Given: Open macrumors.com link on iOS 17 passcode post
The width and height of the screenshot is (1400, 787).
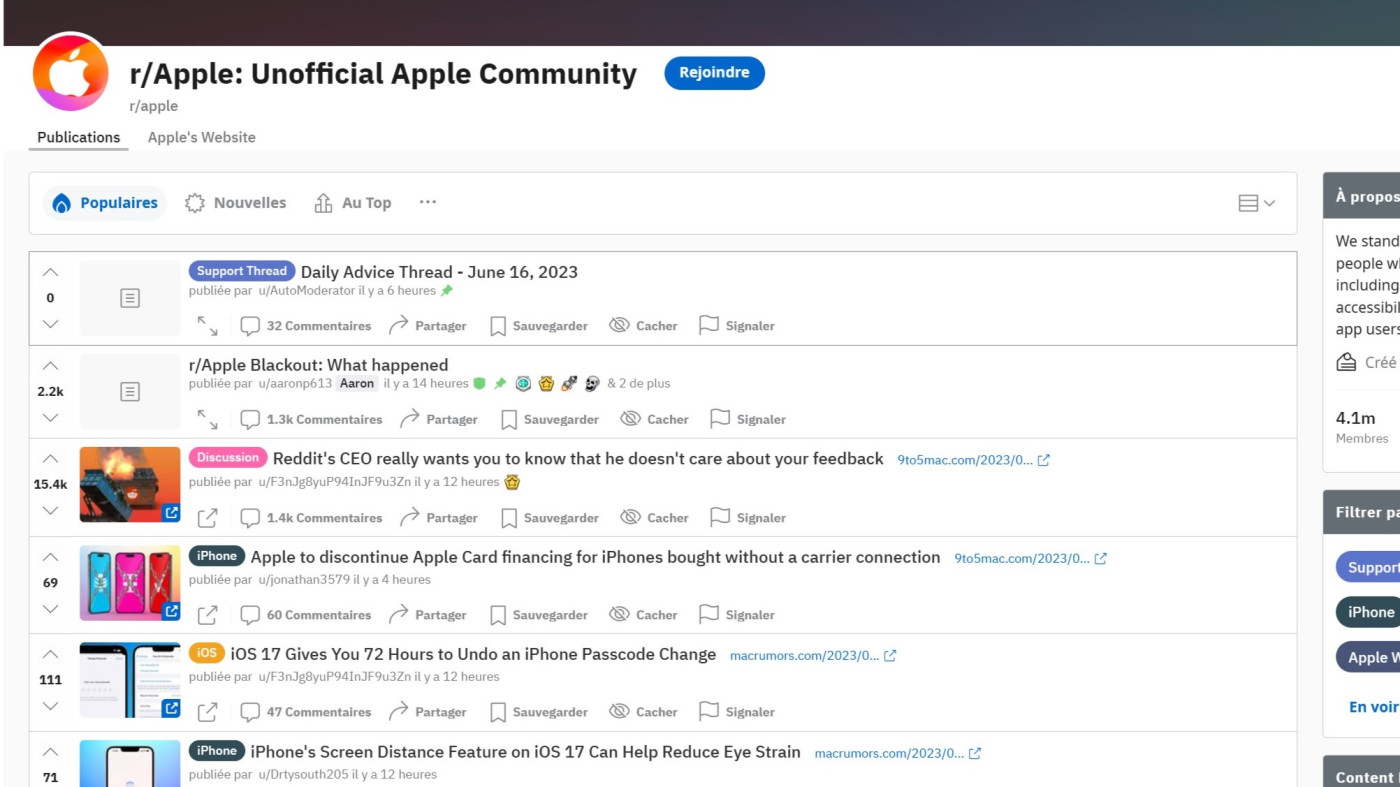Looking at the screenshot, I should tap(813, 656).
